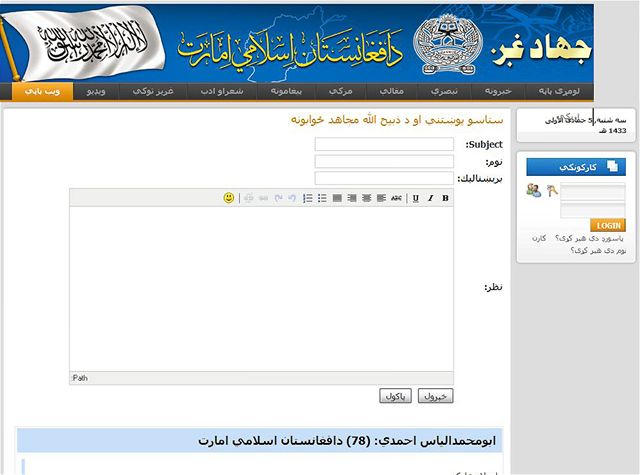Click the white flag banner image
Viewport: 640px width, 475px height.
(x=83, y=43)
